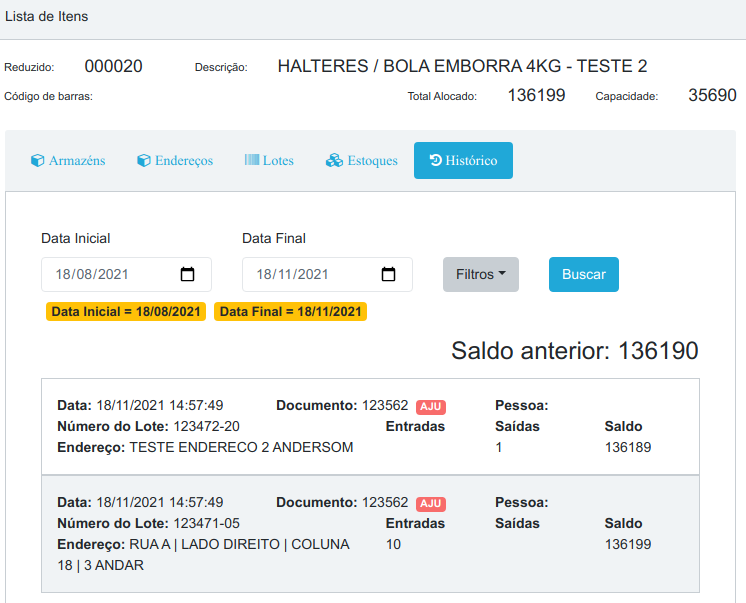The image size is (746, 603).
Task: Click address TESTE ENDERECO 2 ANDERSOM
Action: tap(241, 447)
